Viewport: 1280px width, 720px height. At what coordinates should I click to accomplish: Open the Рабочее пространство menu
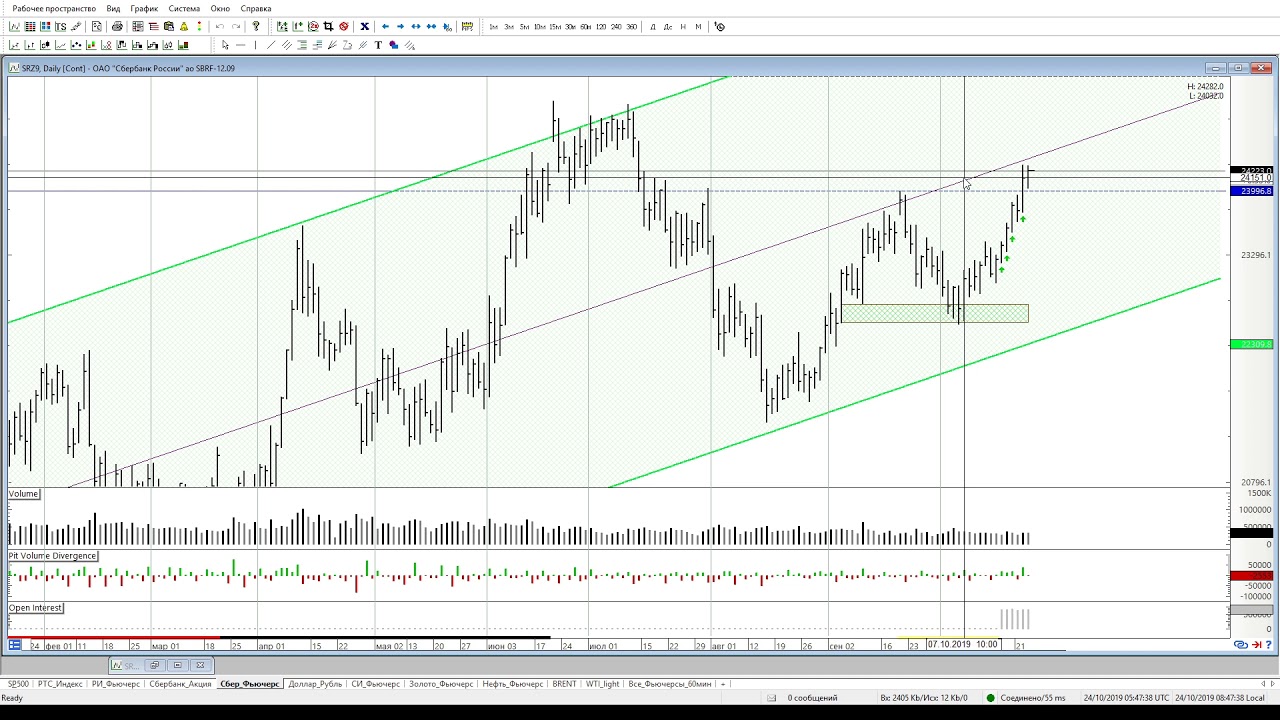(x=54, y=8)
